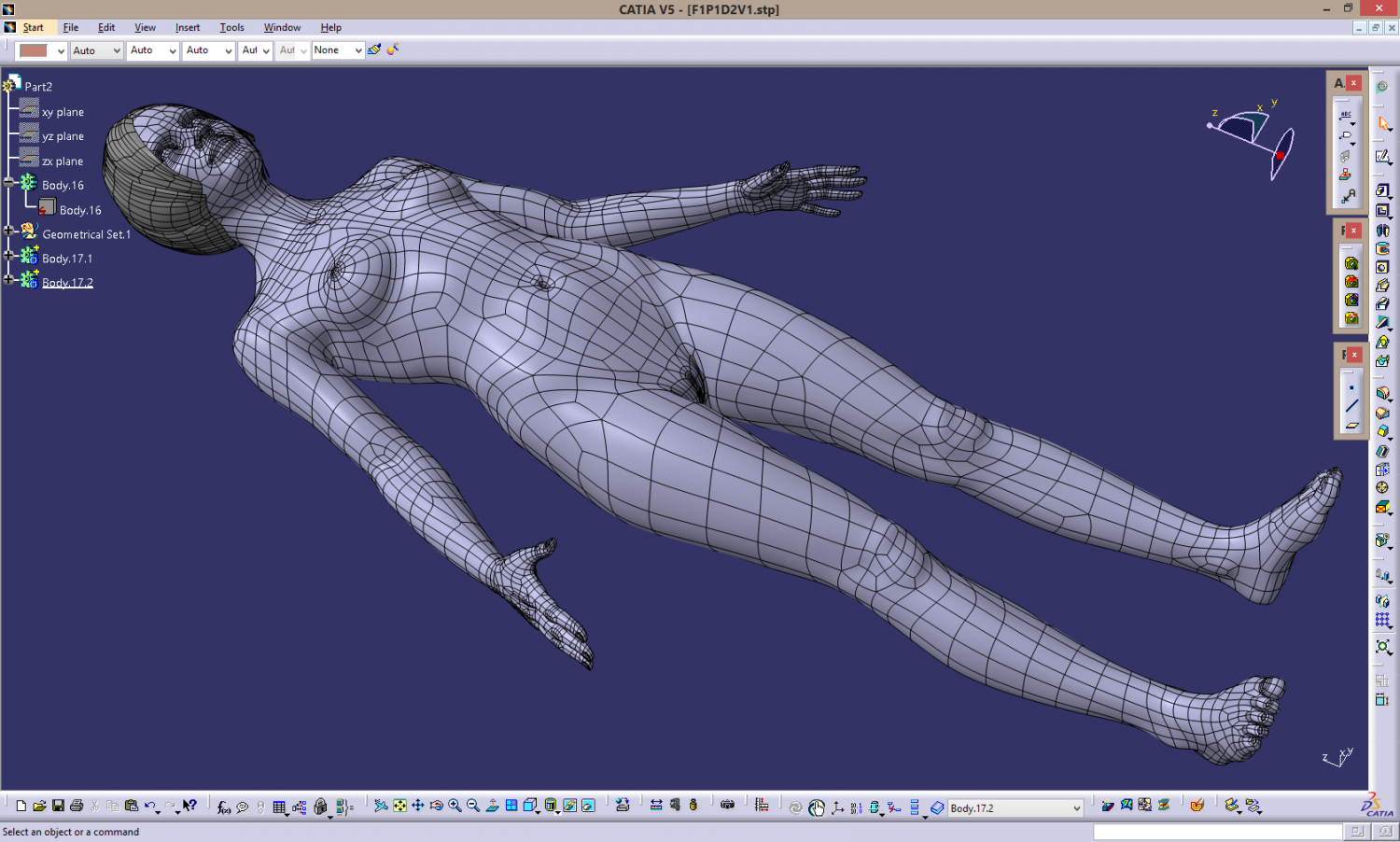Click the Painter brush icon in properties toolbar

coord(373,49)
